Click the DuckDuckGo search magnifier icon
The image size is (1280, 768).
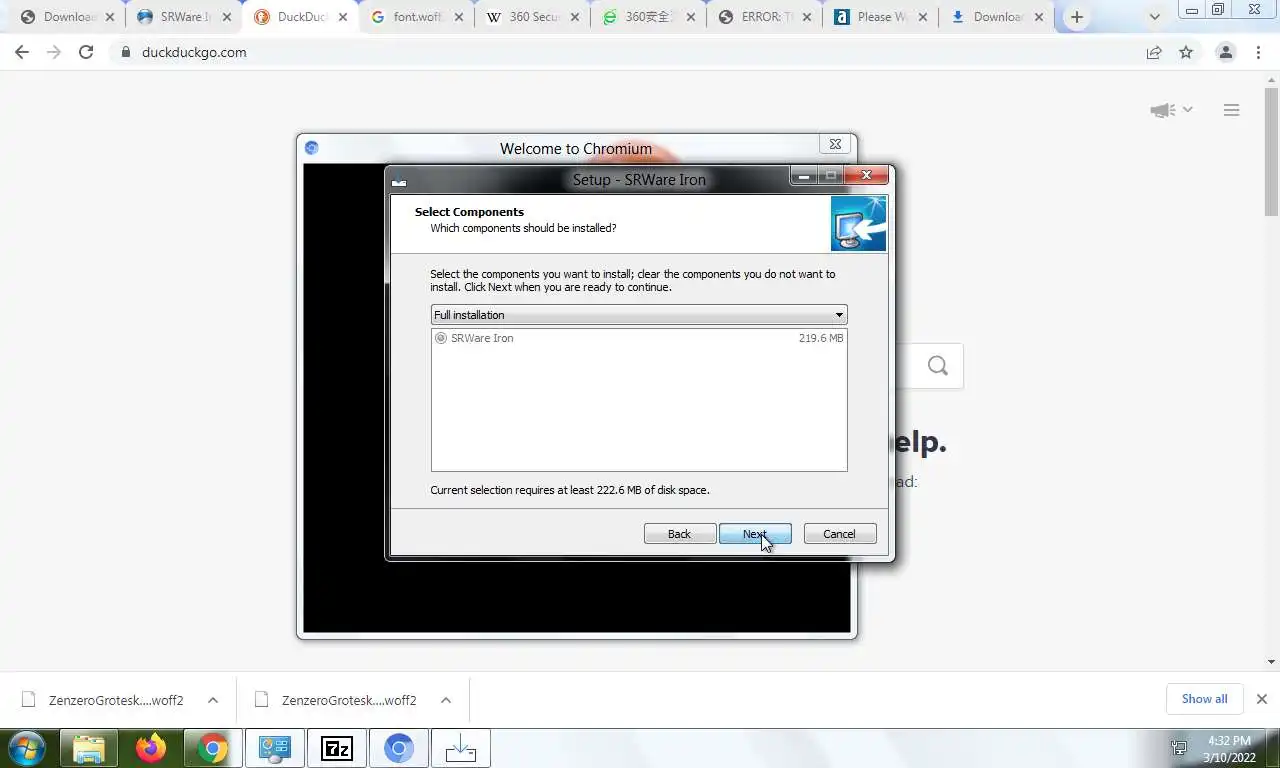point(937,366)
